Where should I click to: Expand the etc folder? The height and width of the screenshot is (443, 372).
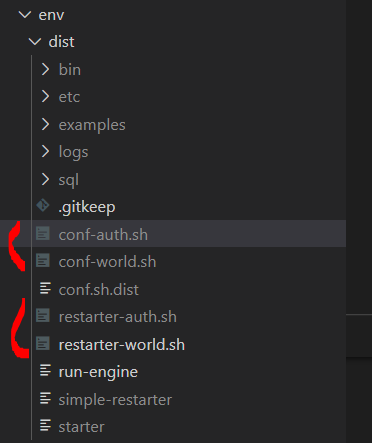[45, 97]
